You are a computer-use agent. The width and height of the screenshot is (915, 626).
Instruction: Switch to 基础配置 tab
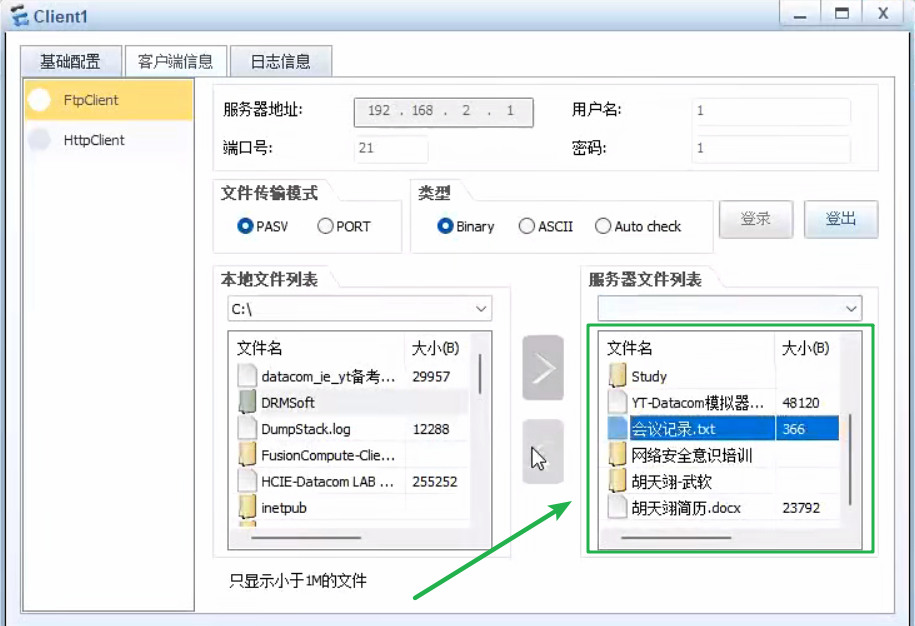(x=71, y=61)
